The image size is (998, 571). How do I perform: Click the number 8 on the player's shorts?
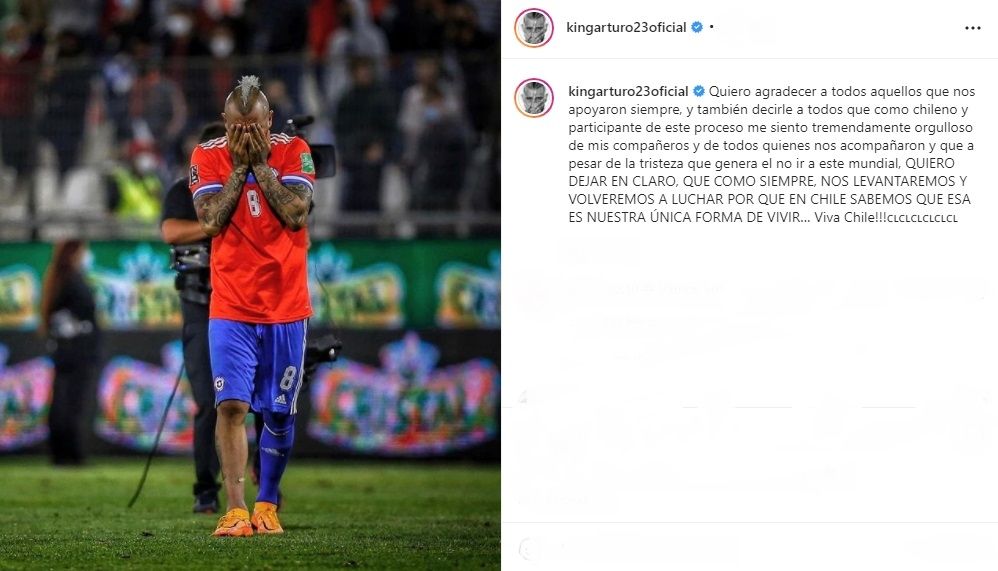pos(288,377)
